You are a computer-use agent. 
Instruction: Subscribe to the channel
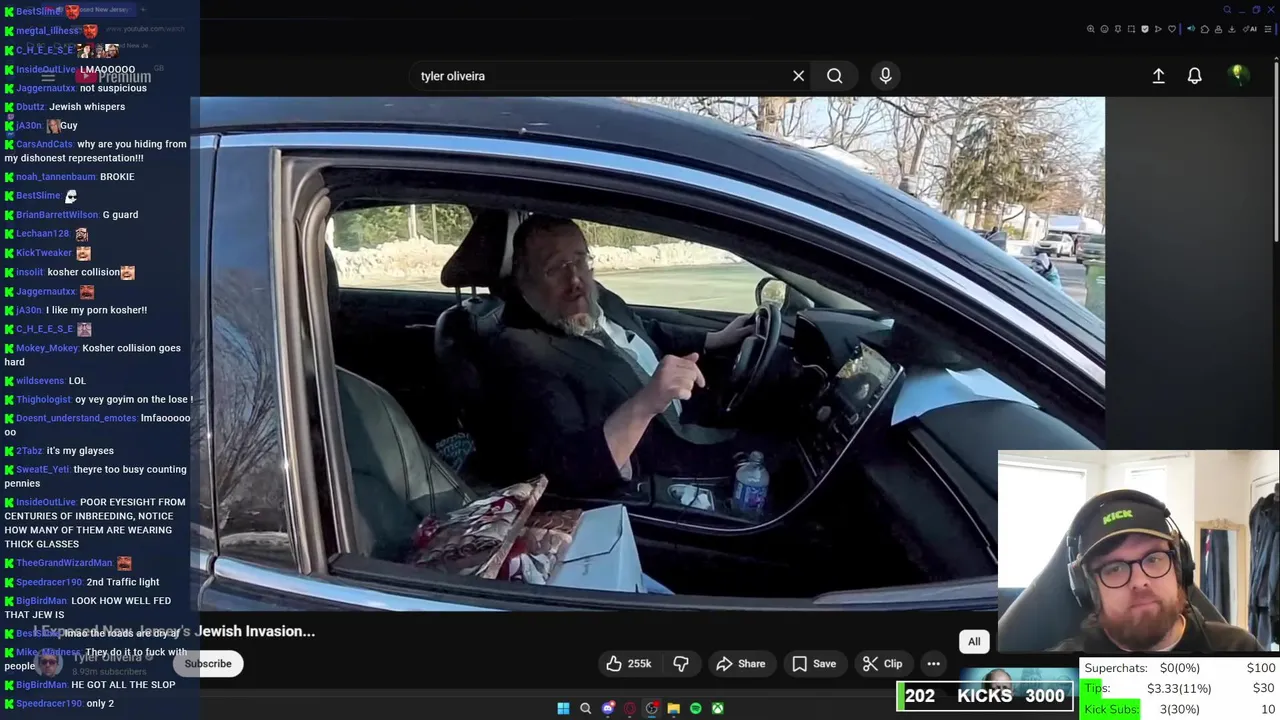point(208,664)
